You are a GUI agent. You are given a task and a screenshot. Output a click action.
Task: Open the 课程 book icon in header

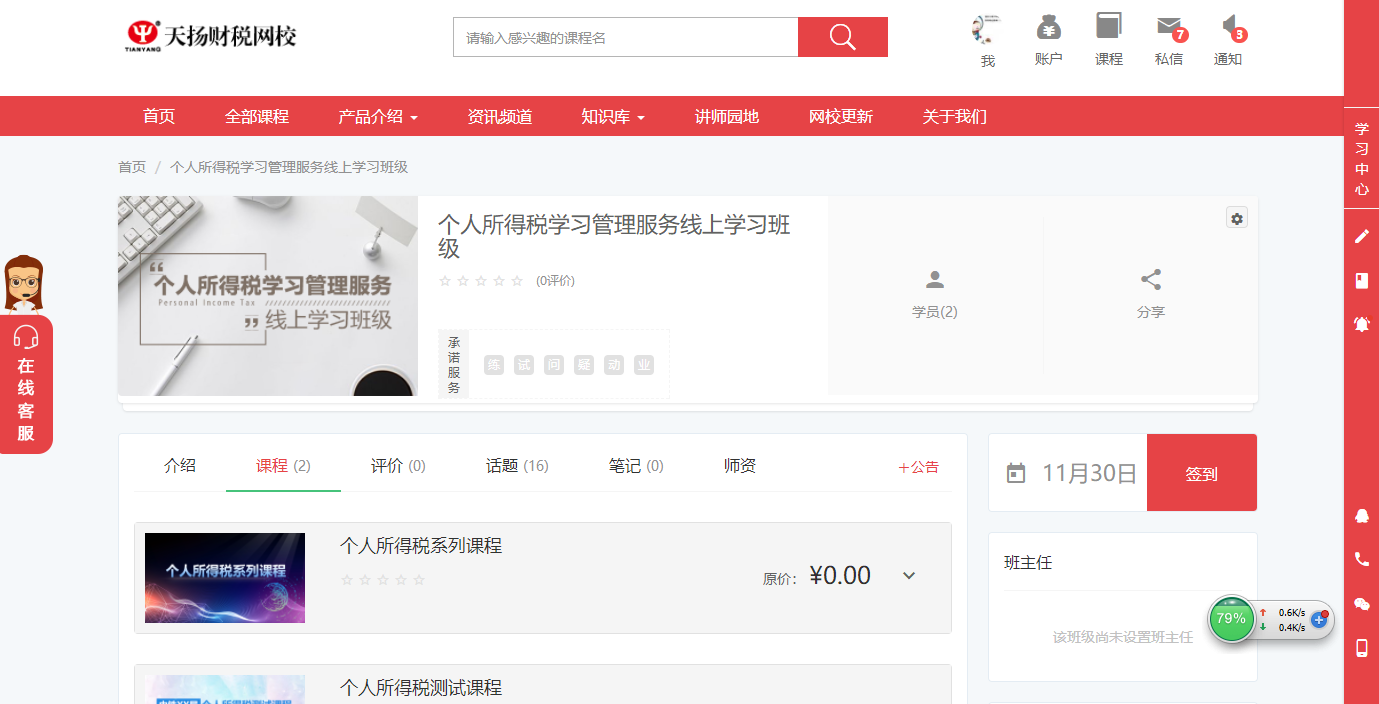click(1108, 27)
